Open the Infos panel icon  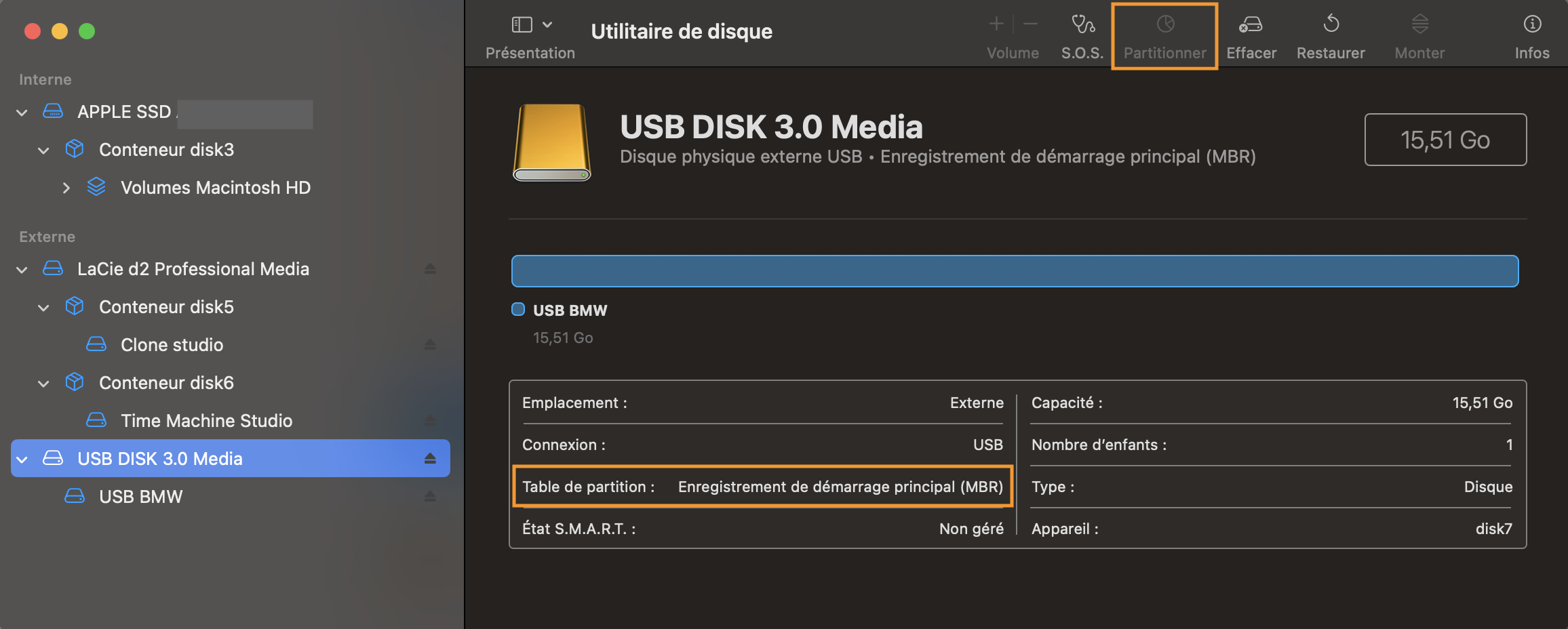(1532, 25)
